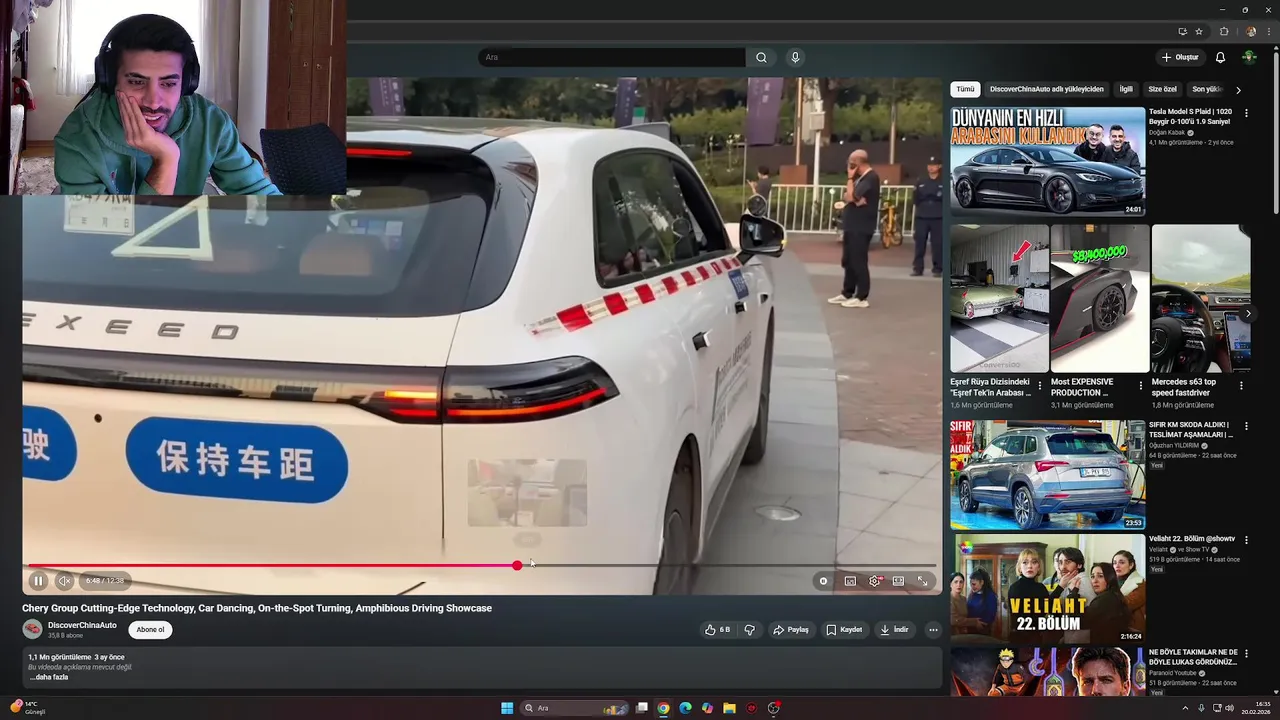Open Chrome profile avatar in toolbar
Viewport: 1280px width, 720px height.
1250,31
